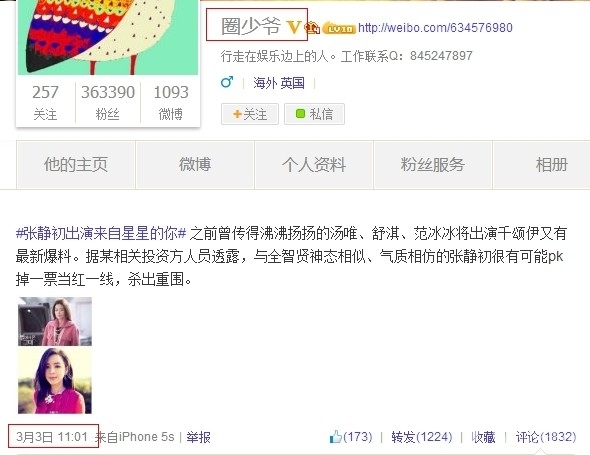Click the weibo.com profile URL link

pos(435,27)
